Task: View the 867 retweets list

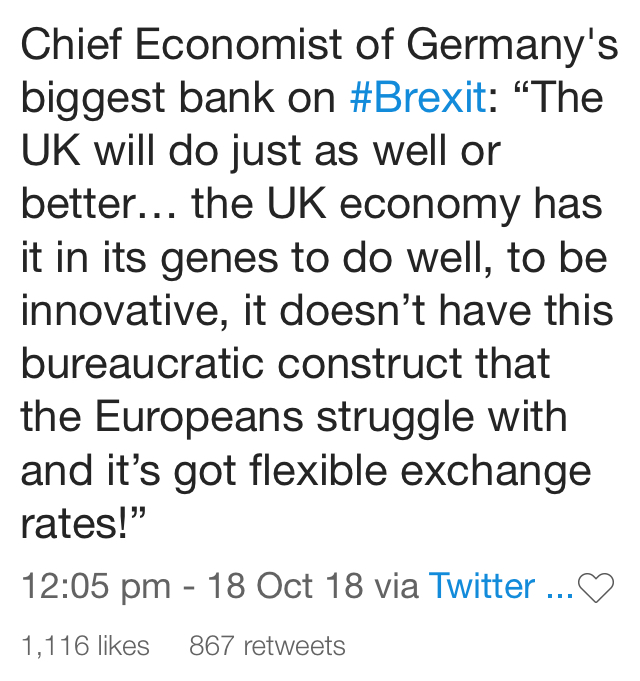Action: pyautogui.click(x=267, y=645)
